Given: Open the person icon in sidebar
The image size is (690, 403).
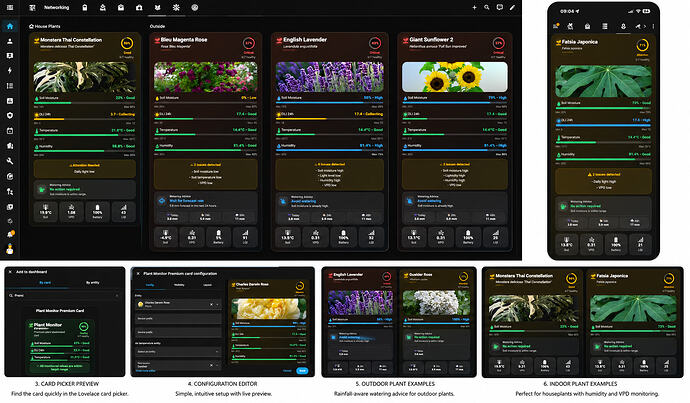Looking at the screenshot, I should click(x=10, y=41).
